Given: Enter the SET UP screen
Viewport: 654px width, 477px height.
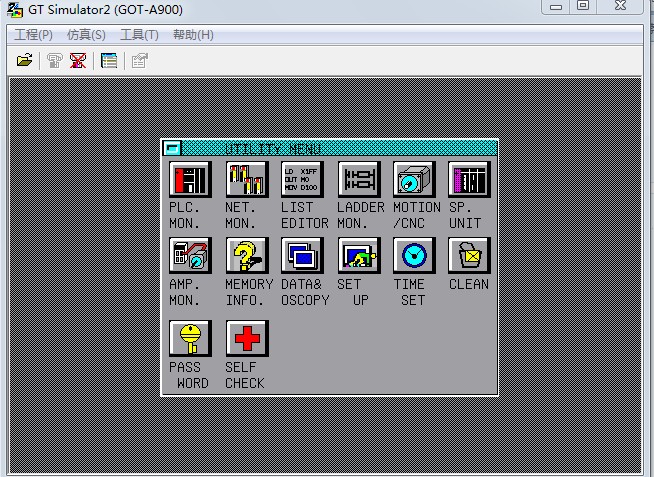Looking at the screenshot, I should (358, 257).
